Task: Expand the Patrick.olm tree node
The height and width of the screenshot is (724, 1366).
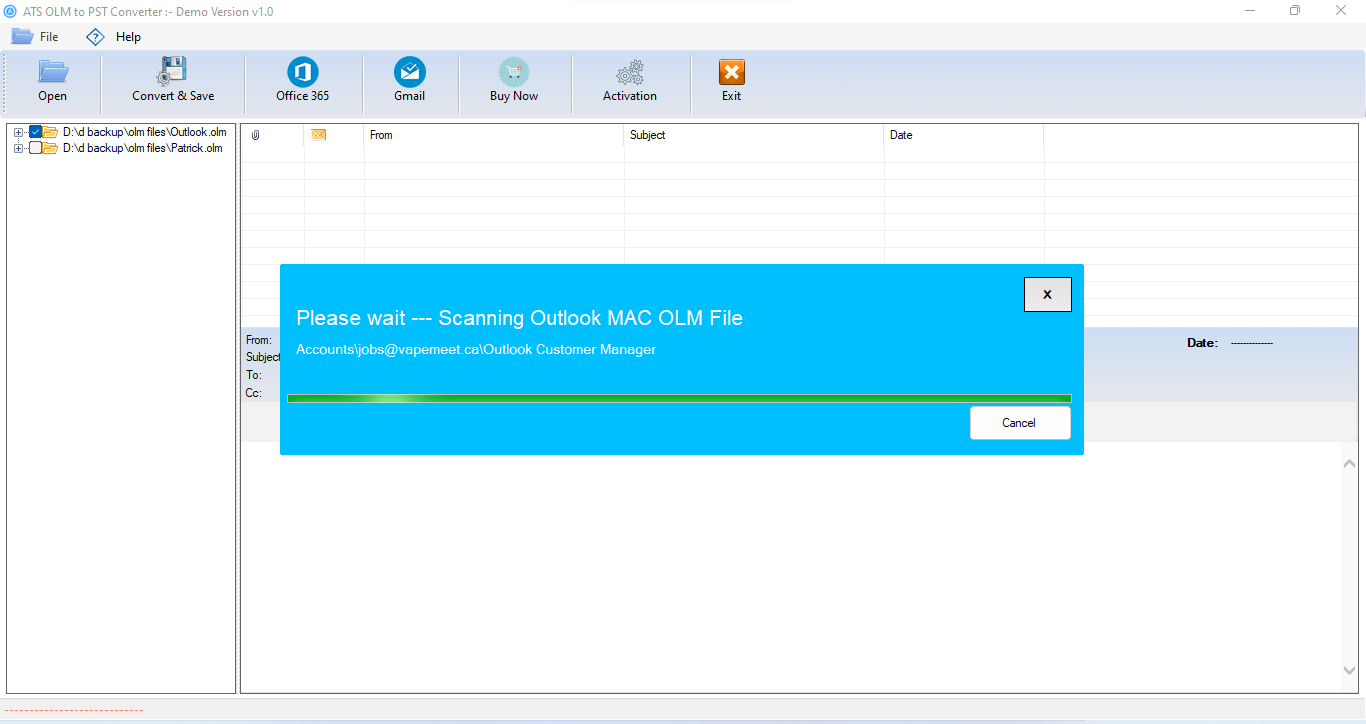Action: pos(18,148)
